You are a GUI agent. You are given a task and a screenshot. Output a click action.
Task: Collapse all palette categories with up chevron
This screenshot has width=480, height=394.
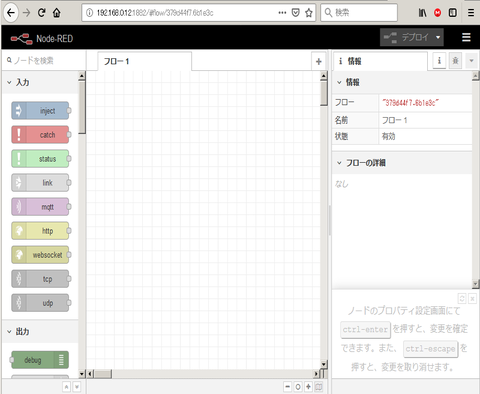[x=66, y=387]
